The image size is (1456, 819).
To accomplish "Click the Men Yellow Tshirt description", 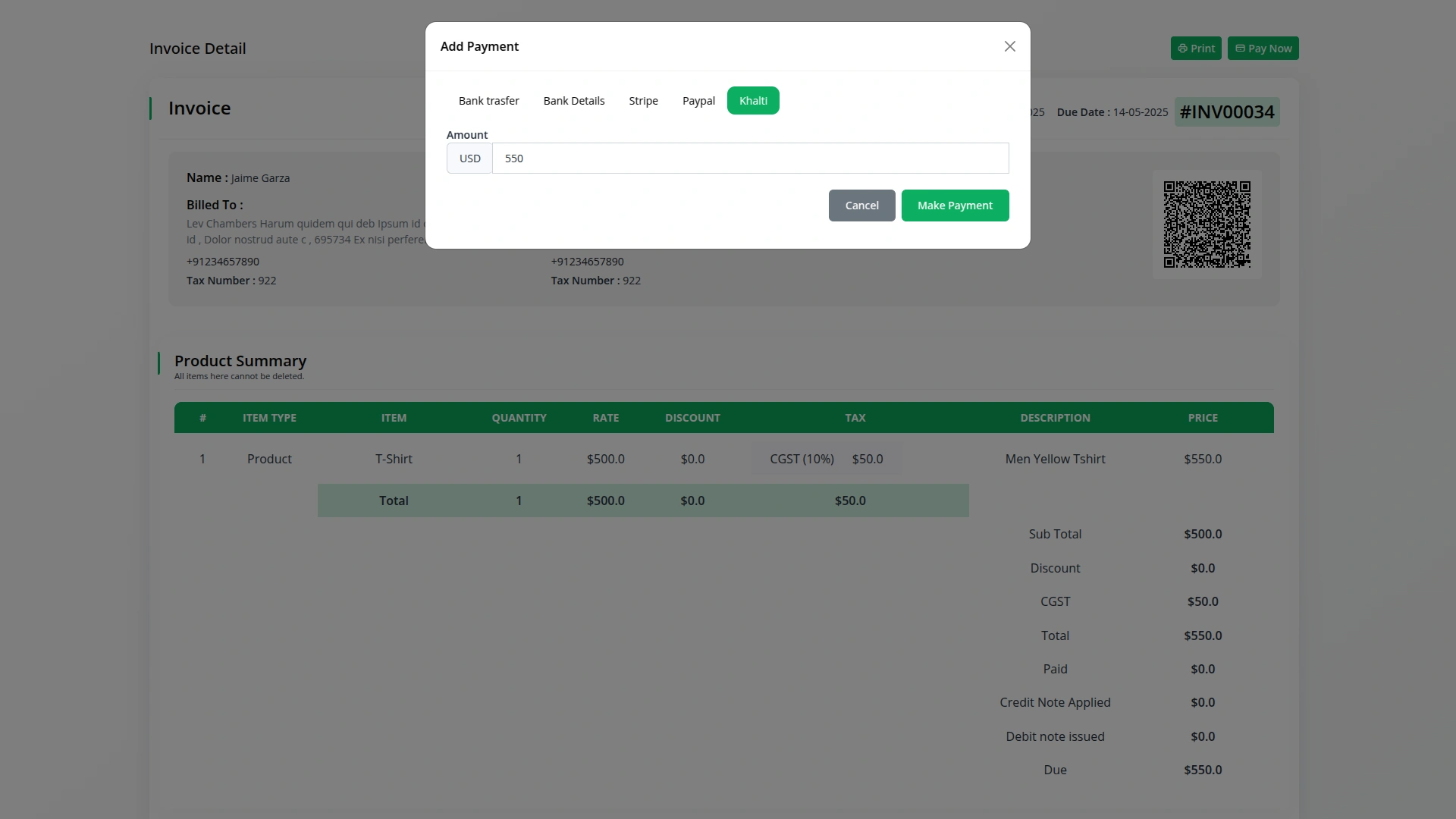I will pos(1054,459).
